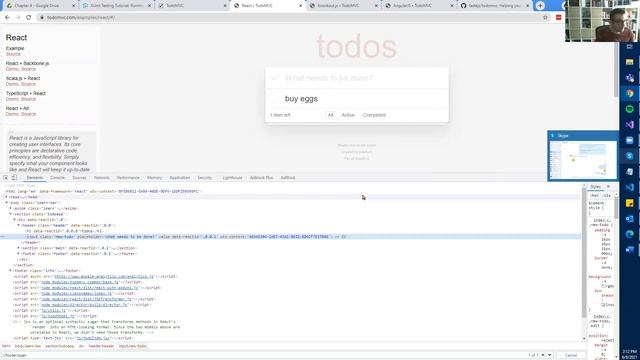Go to next search match in DevTools

pyautogui.click(x=550, y=355)
